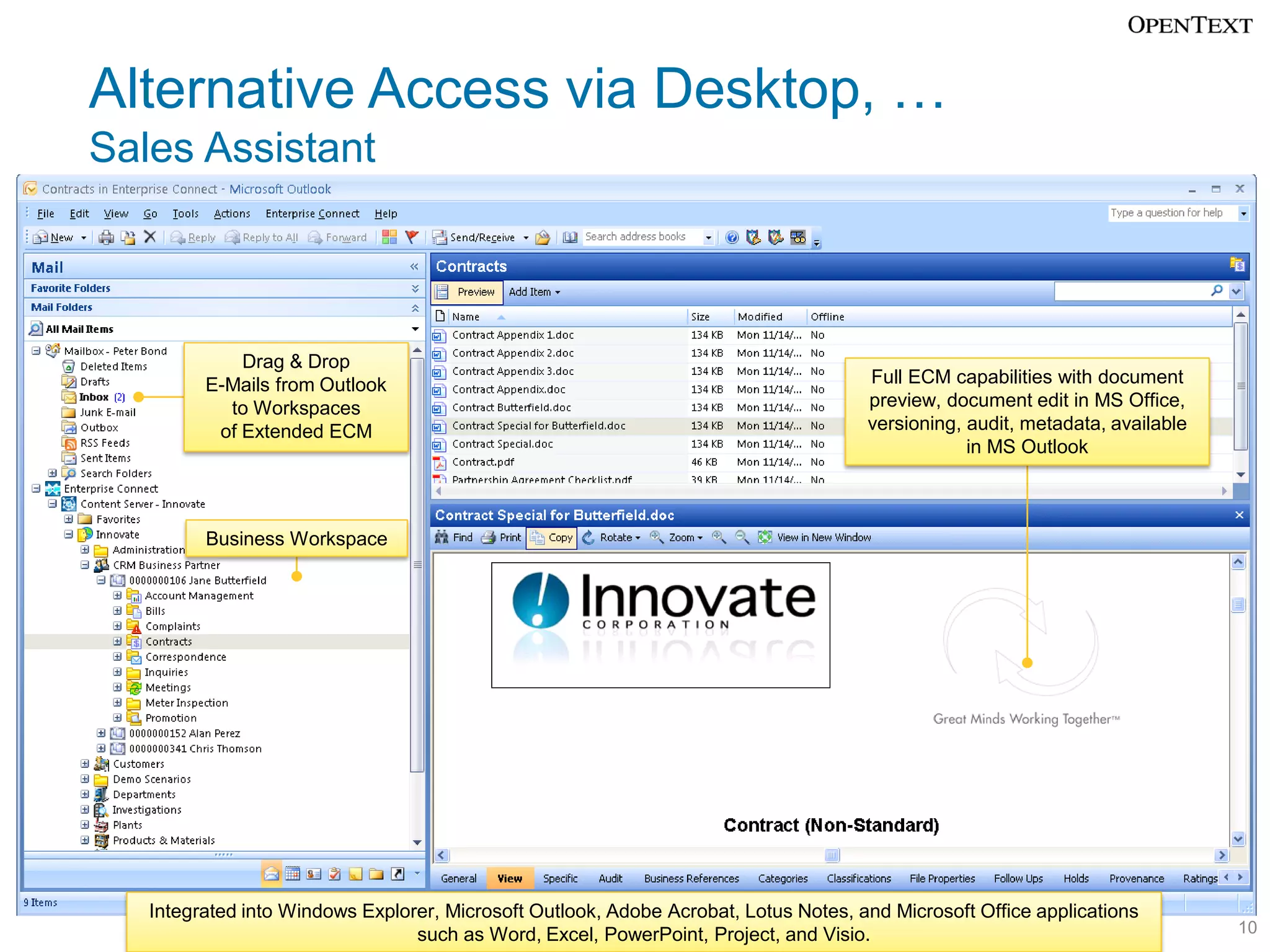Click the Shortcuts navigation icon at bottom
The width and height of the screenshot is (1270, 952).
(x=397, y=874)
